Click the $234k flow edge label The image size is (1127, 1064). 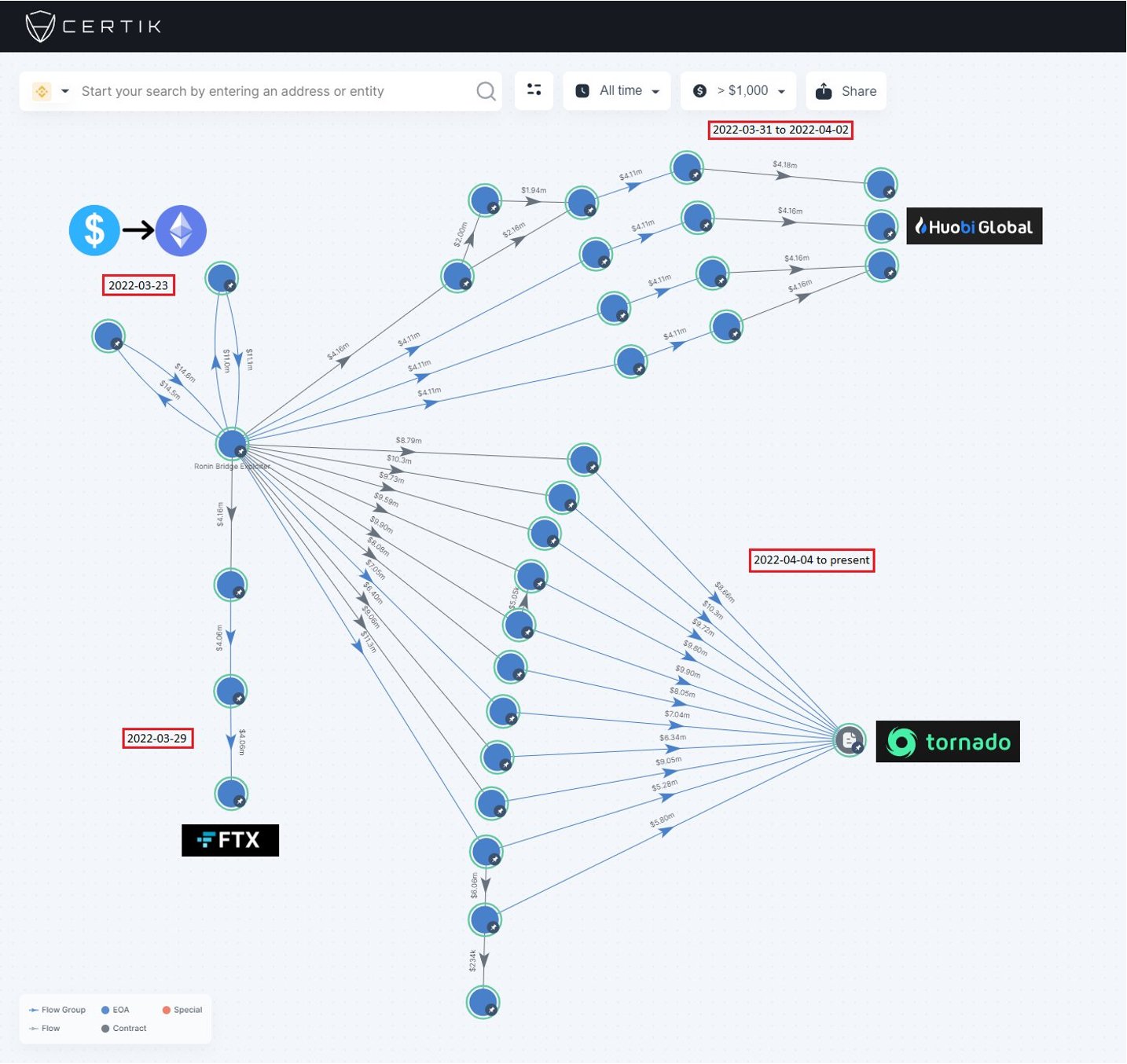pos(472,960)
